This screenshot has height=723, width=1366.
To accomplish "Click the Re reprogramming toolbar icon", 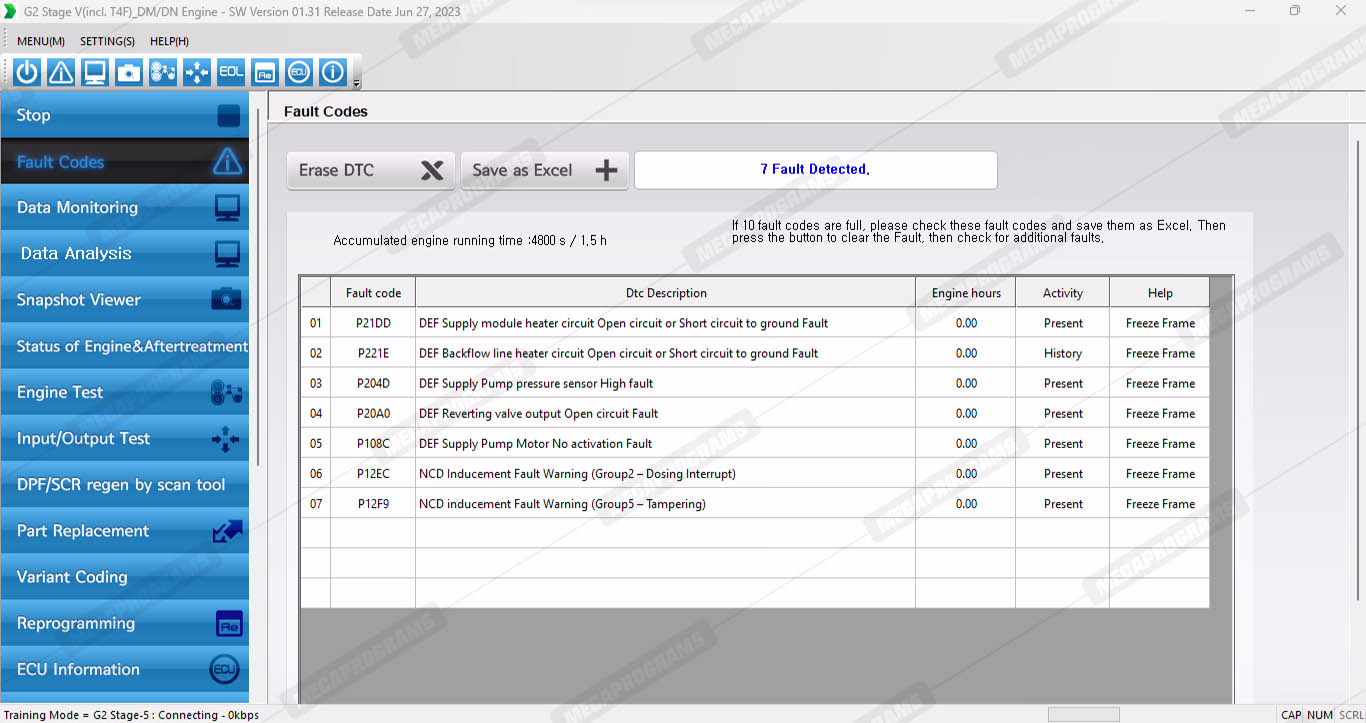I will click(x=265, y=72).
